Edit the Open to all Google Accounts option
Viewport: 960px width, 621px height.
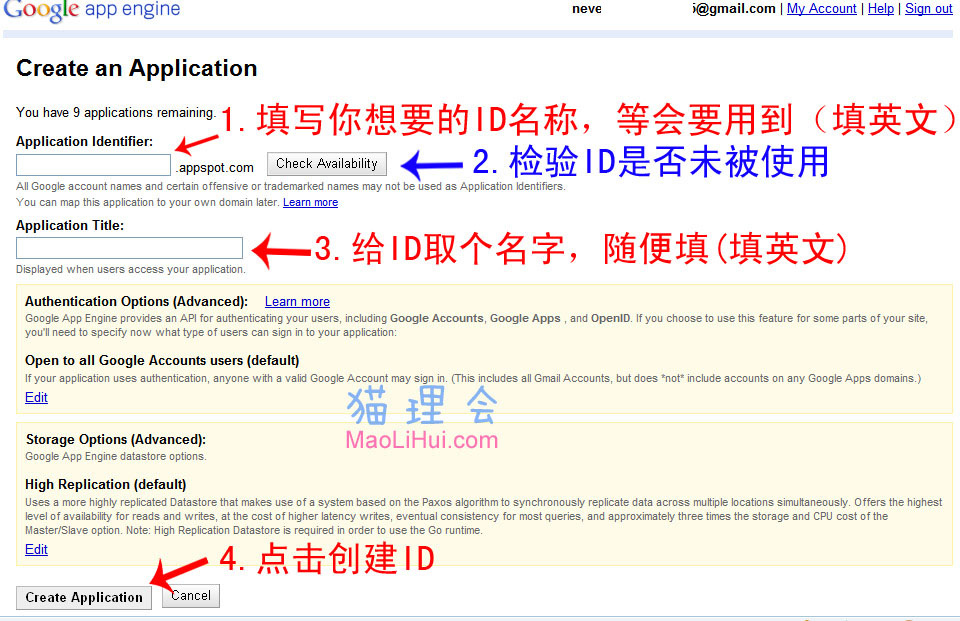(36, 397)
